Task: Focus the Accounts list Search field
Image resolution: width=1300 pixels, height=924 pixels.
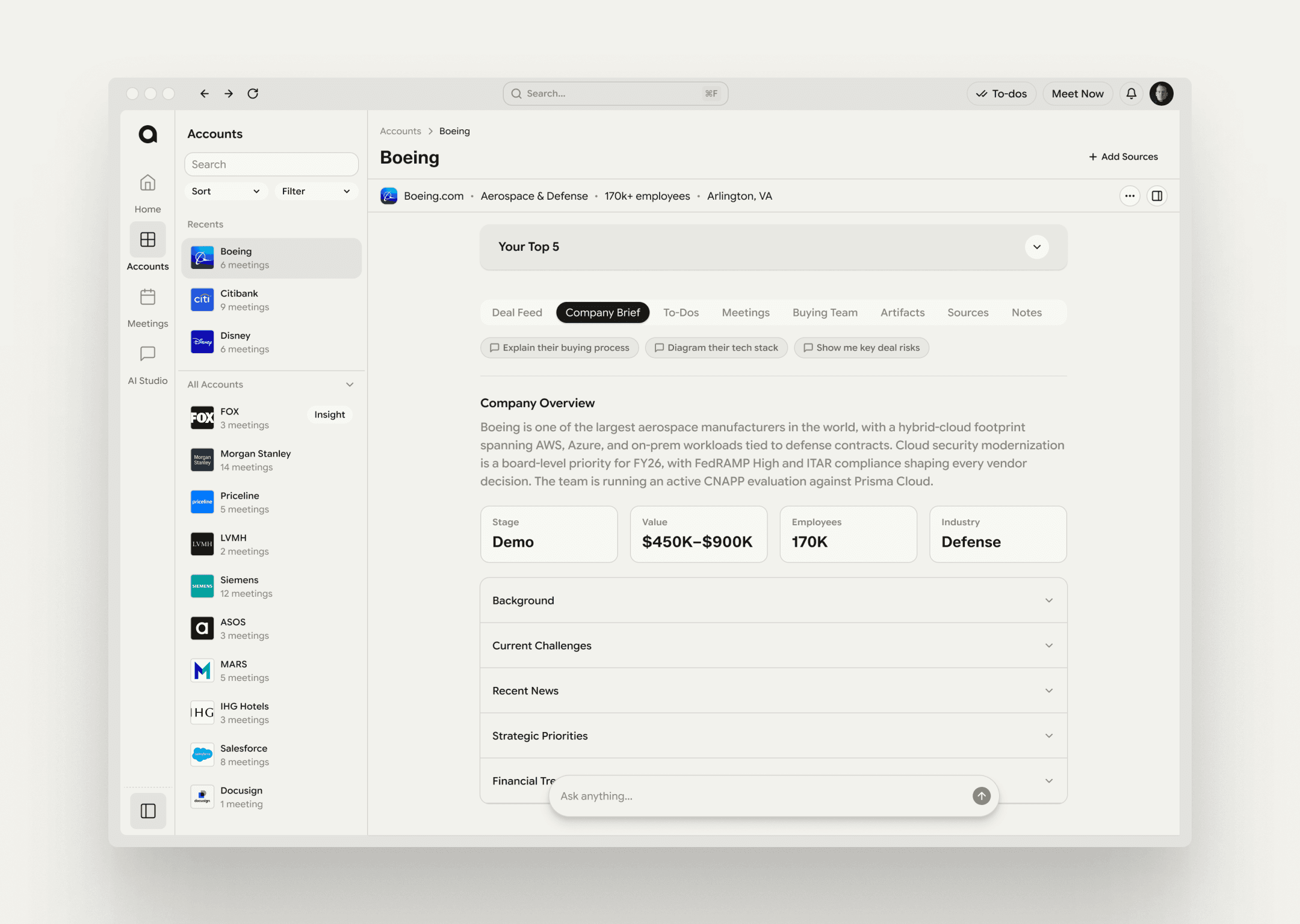Action: pyautogui.click(x=271, y=164)
